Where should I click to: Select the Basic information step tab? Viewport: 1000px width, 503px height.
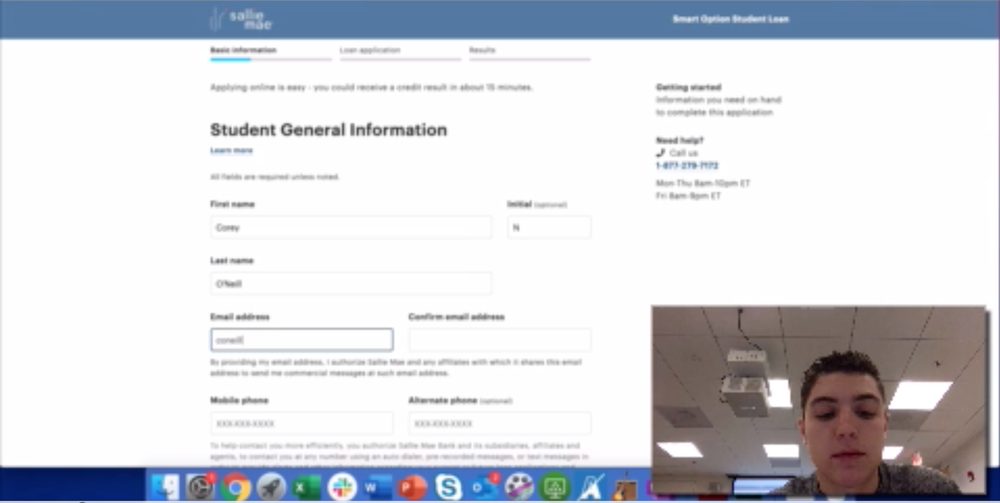[x=243, y=50]
